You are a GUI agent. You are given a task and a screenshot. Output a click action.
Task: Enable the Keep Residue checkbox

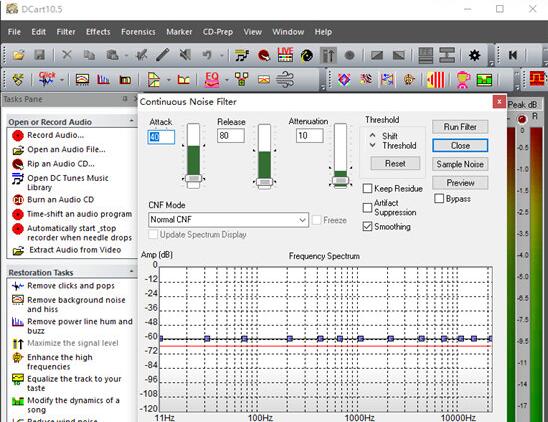pos(367,189)
